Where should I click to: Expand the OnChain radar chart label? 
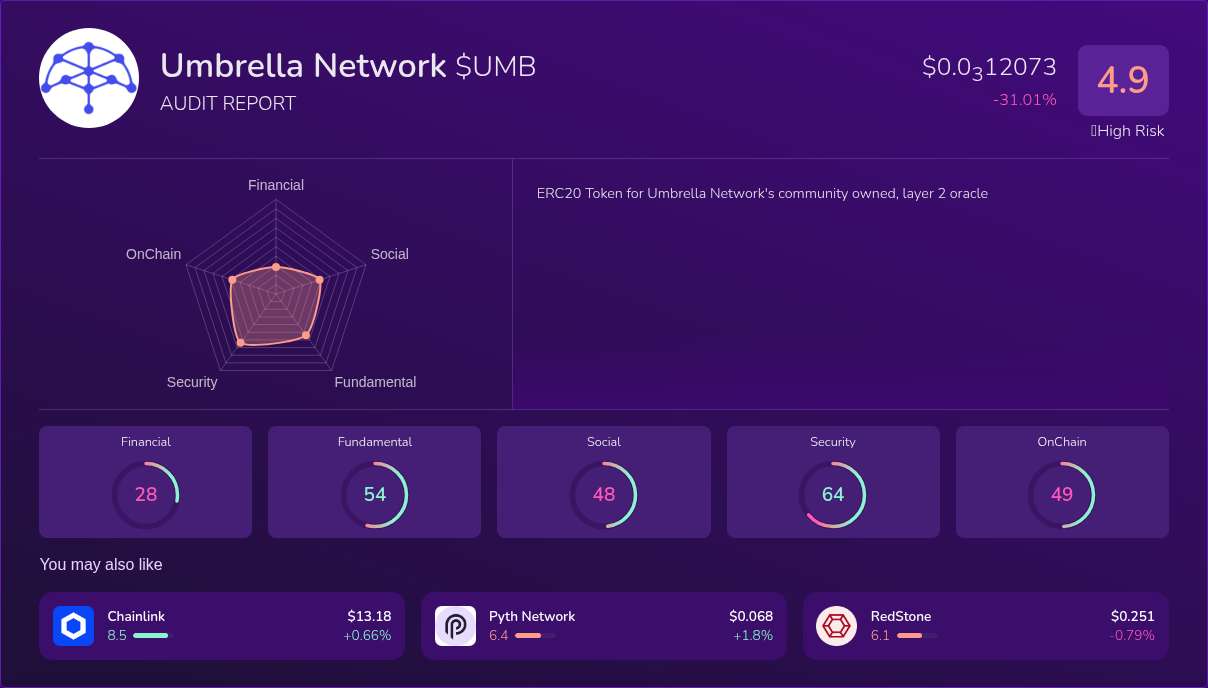[x=153, y=254]
